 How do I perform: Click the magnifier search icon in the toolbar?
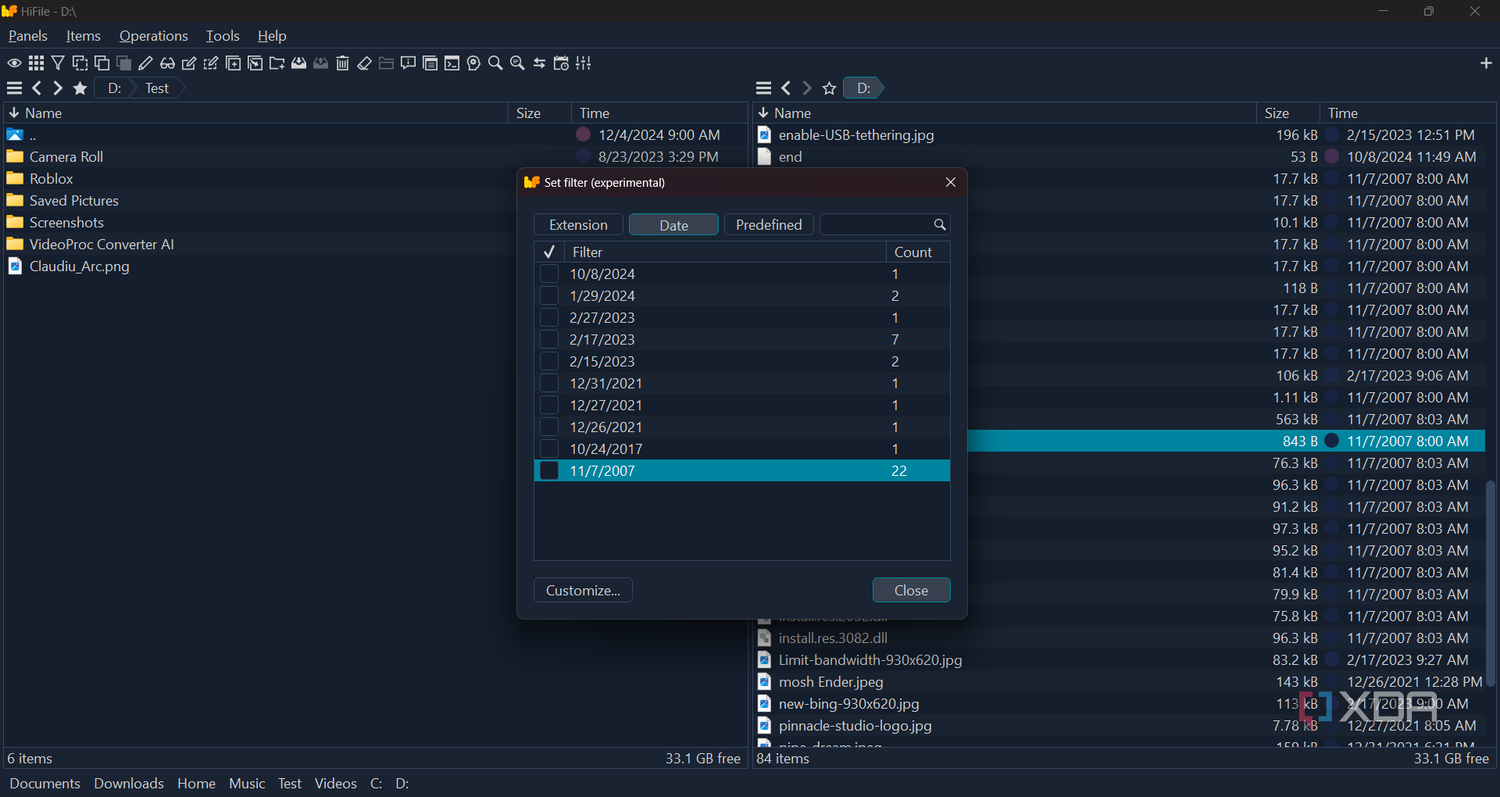coord(495,63)
